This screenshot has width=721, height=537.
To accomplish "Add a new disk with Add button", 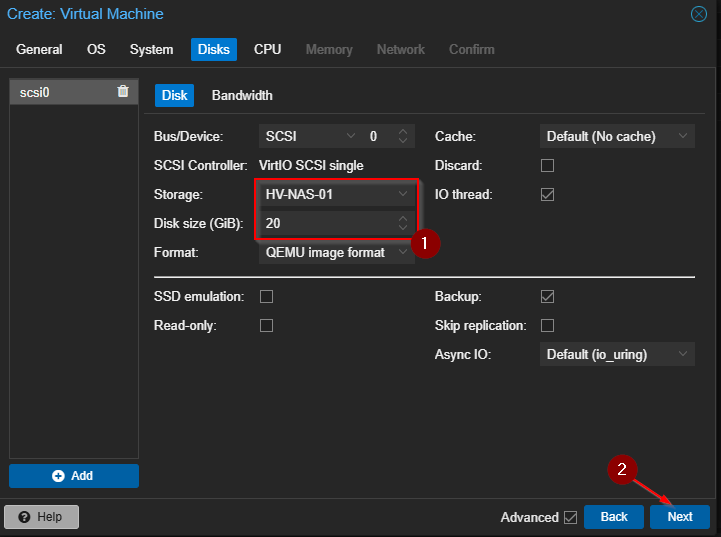I will coord(74,476).
